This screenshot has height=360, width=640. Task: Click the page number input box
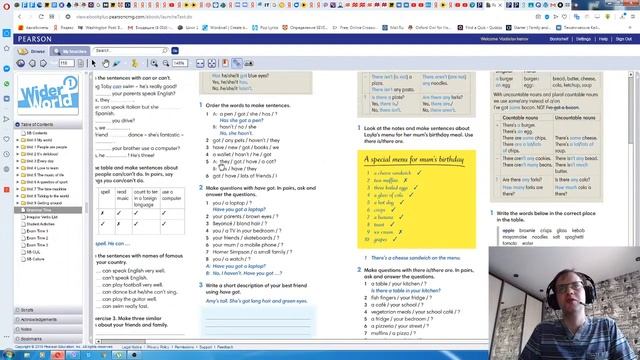click(x=66, y=63)
